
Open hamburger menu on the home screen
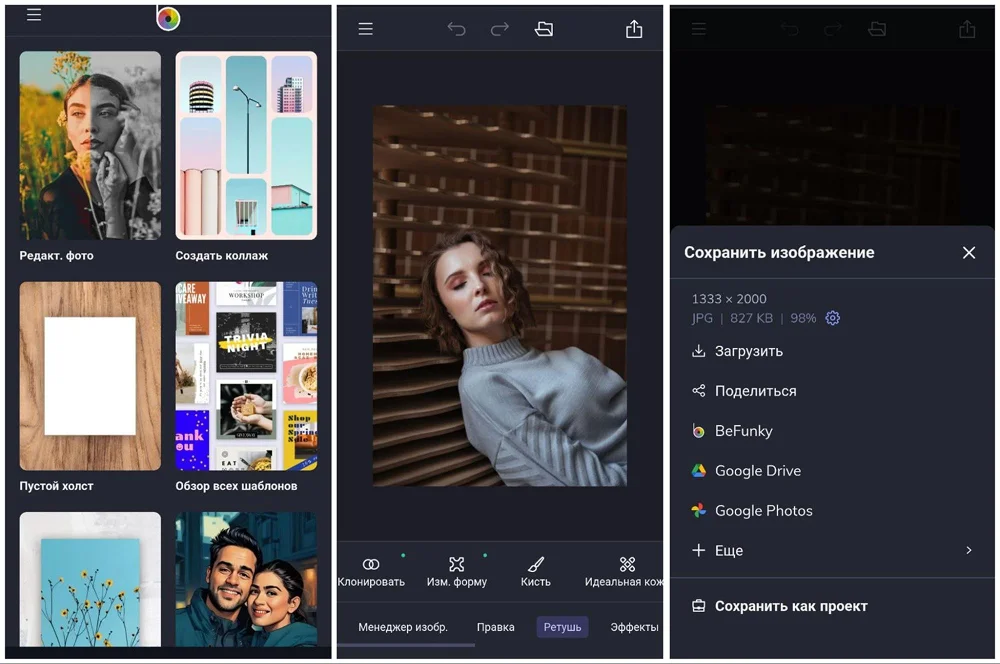click(34, 16)
